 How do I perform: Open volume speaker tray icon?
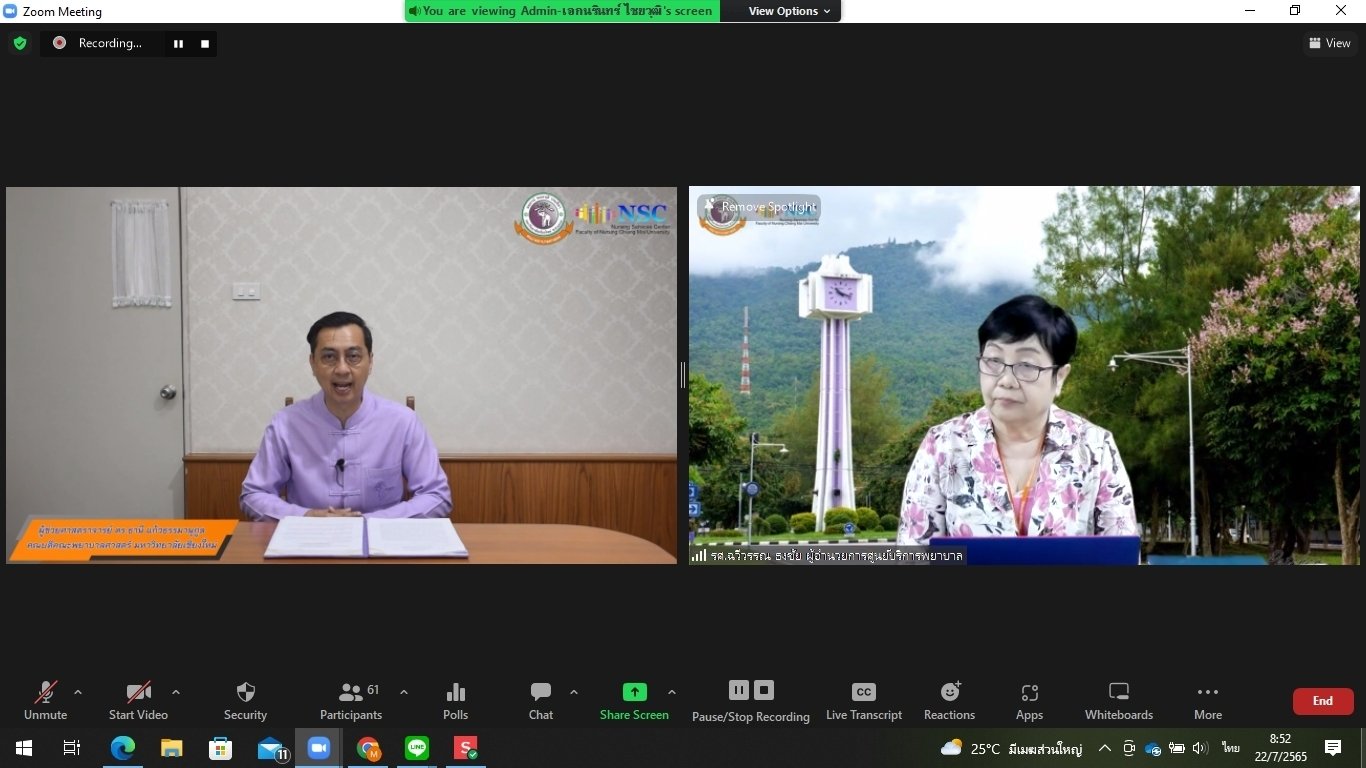coord(1200,748)
